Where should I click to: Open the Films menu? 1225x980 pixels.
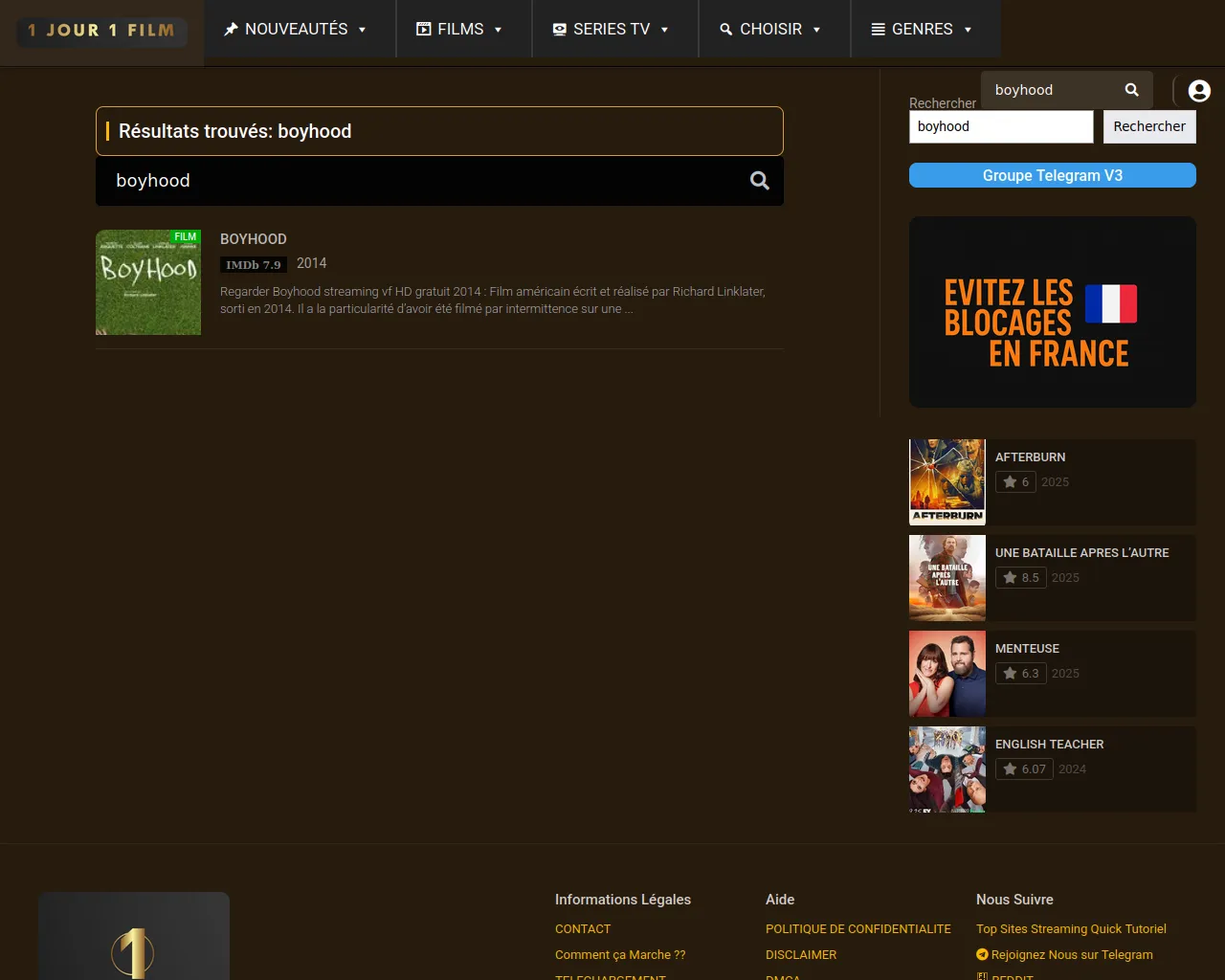tap(464, 30)
